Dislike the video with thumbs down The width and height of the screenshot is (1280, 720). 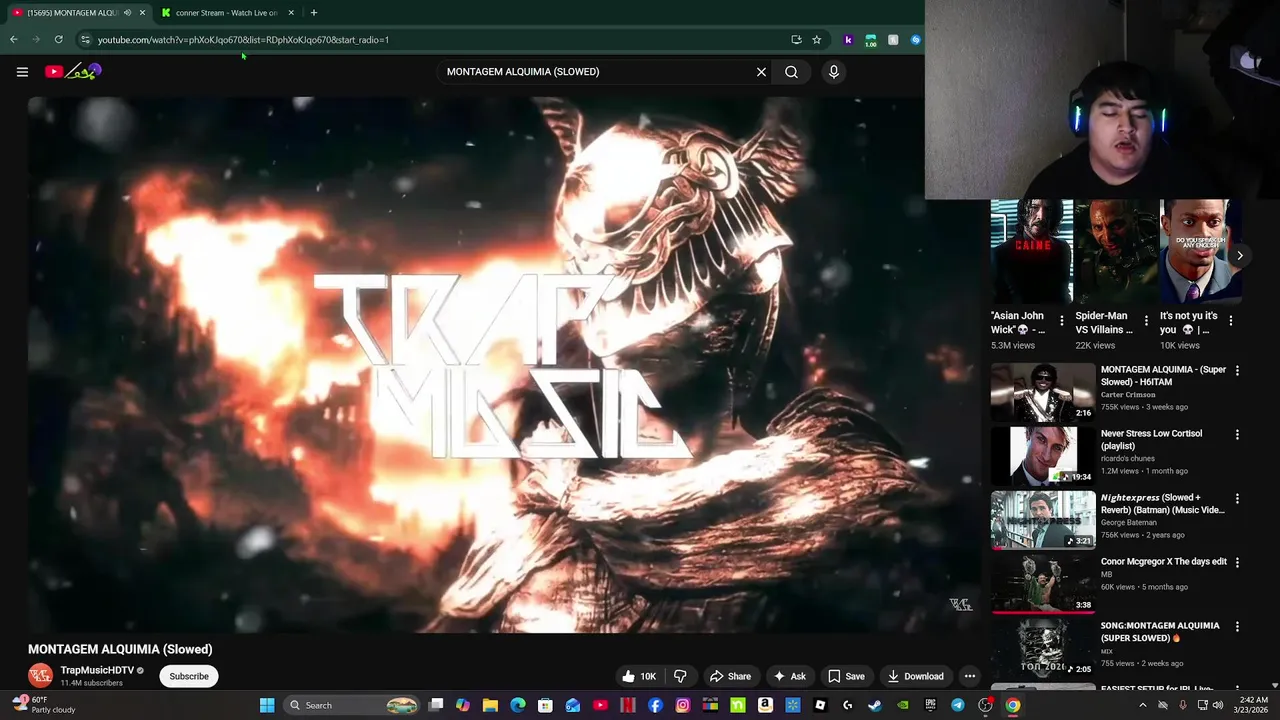680,676
